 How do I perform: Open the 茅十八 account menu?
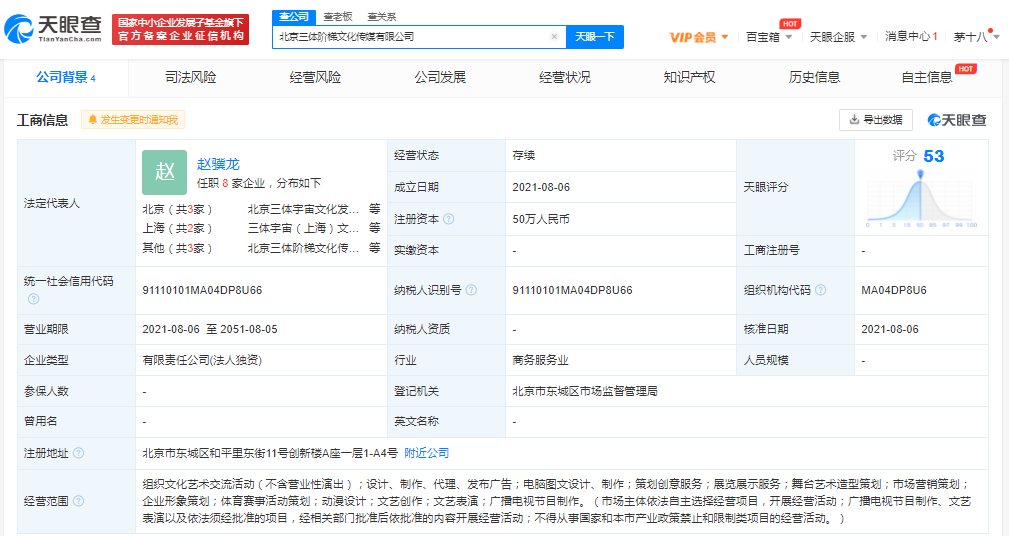(x=976, y=37)
